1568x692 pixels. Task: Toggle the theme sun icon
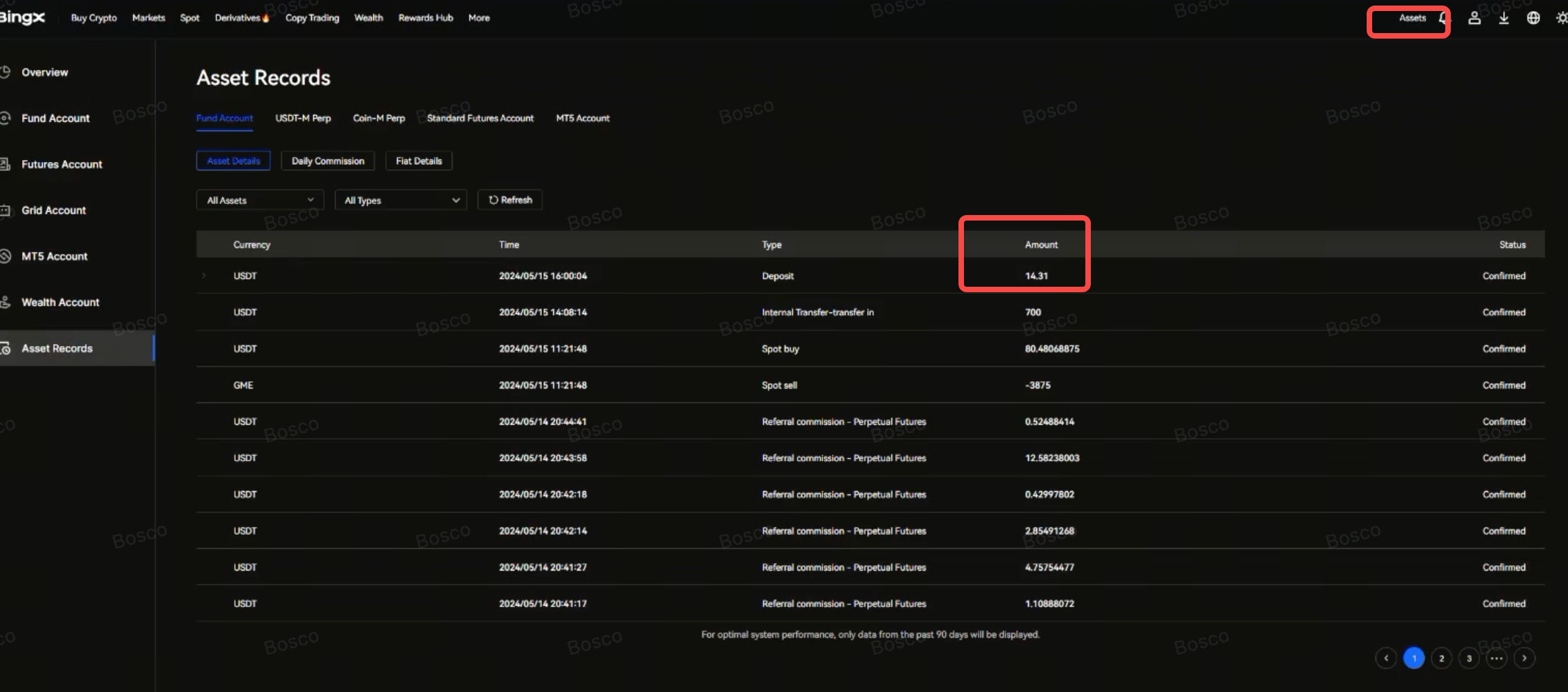click(1562, 19)
